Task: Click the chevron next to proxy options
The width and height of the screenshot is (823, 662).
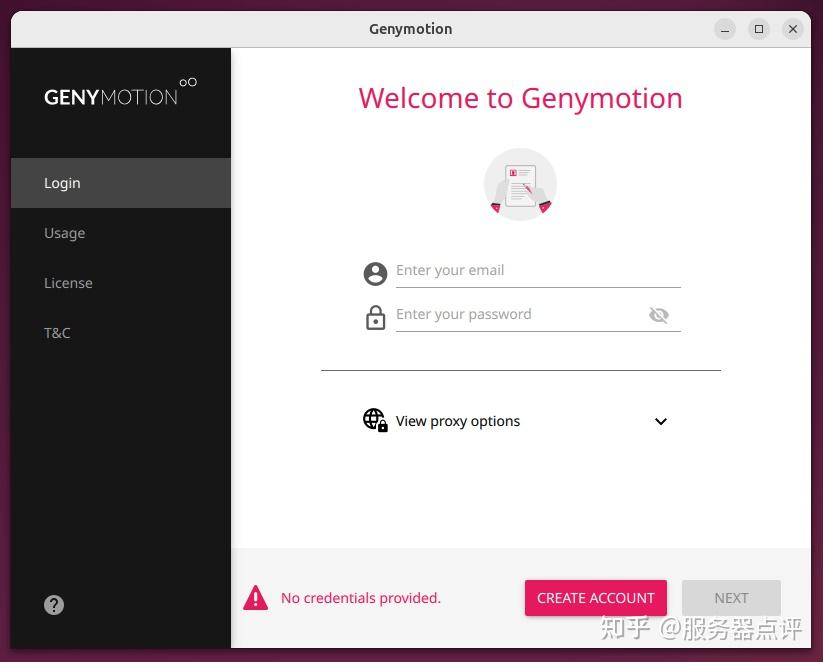Action: tap(660, 421)
